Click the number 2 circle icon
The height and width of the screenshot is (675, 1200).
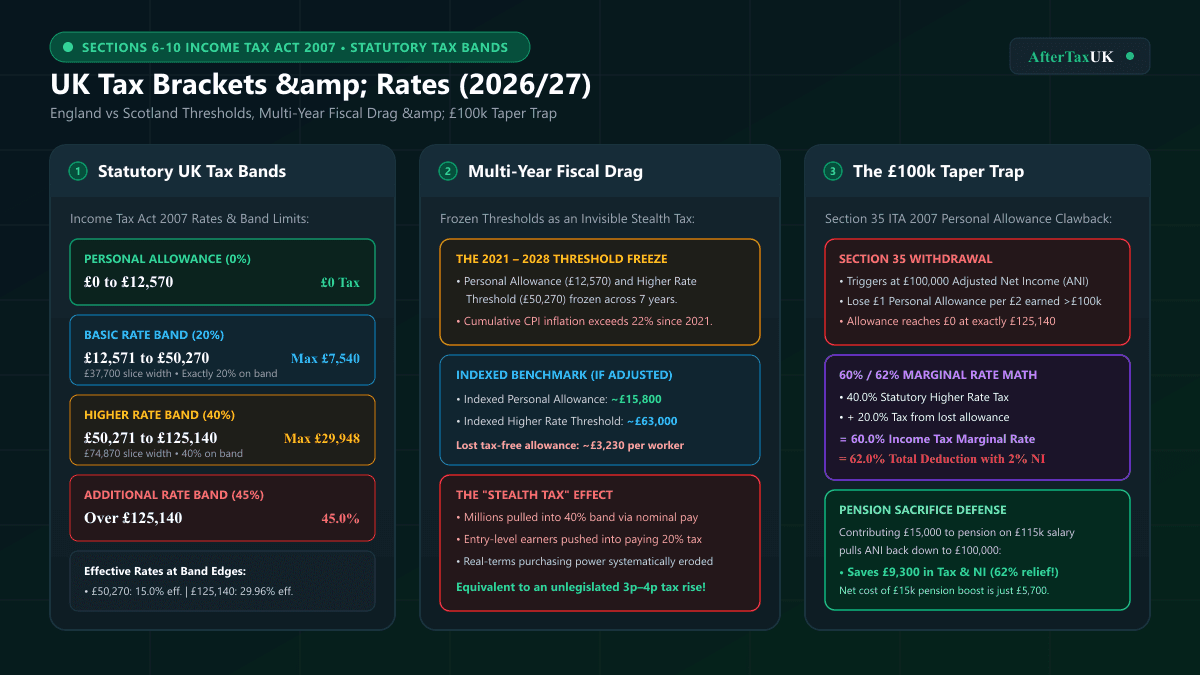[448, 171]
